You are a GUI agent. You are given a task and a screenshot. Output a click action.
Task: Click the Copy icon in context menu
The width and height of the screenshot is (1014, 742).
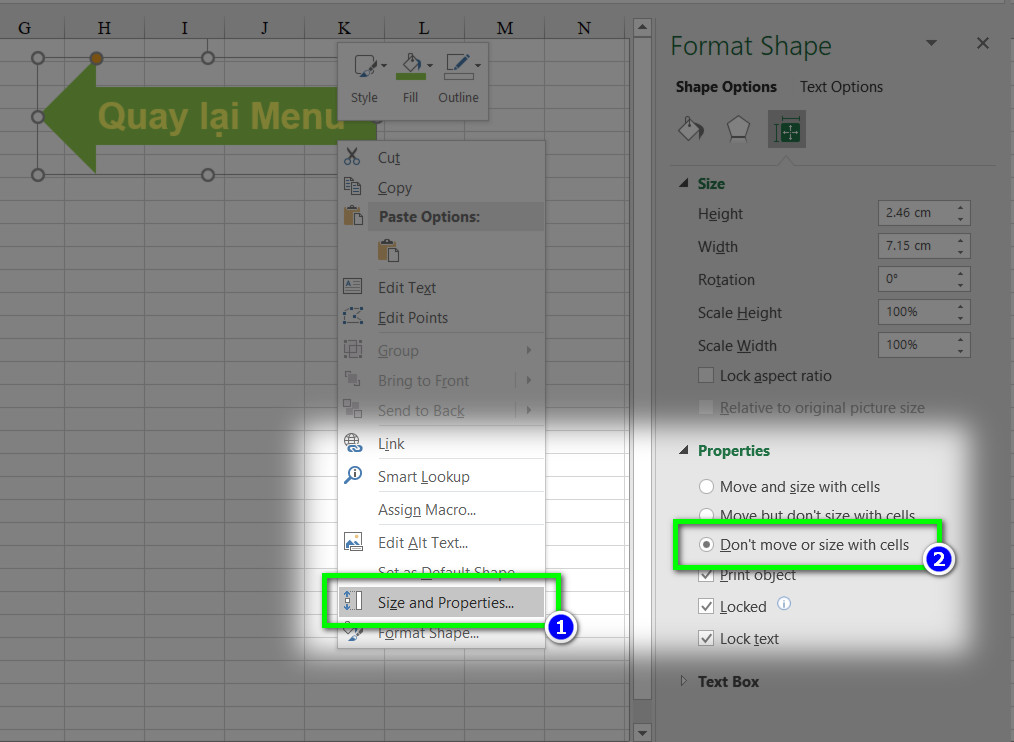click(352, 186)
